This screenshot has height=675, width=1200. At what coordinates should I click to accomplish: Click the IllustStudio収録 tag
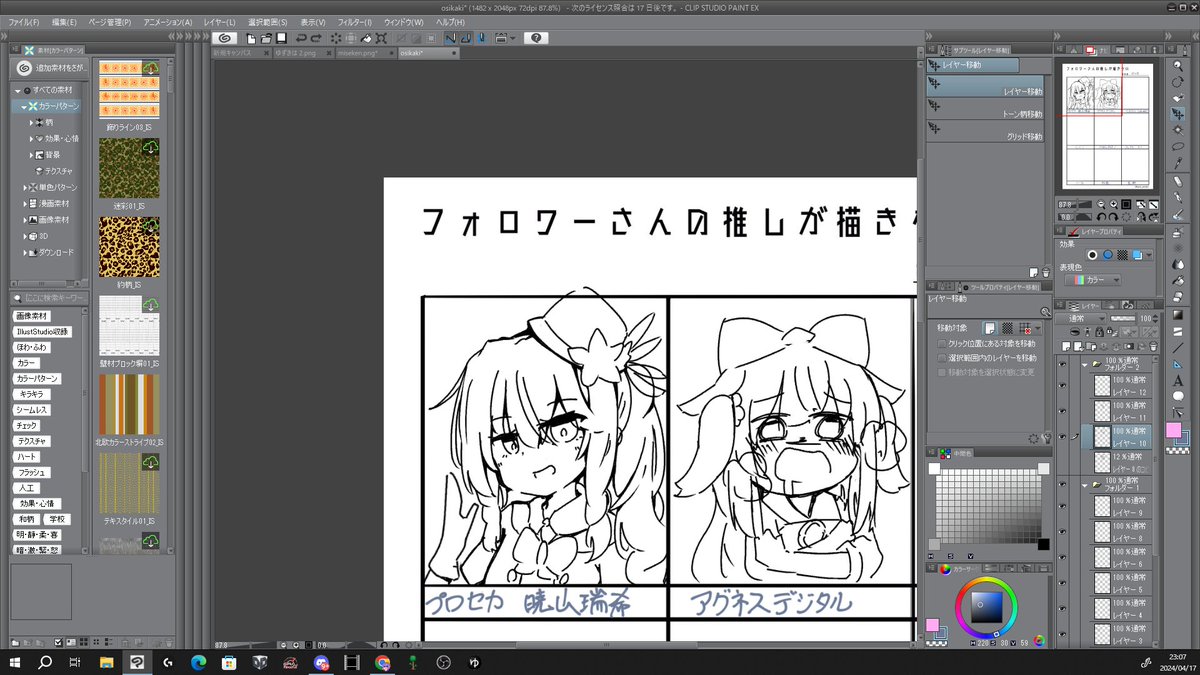[42, 331]
